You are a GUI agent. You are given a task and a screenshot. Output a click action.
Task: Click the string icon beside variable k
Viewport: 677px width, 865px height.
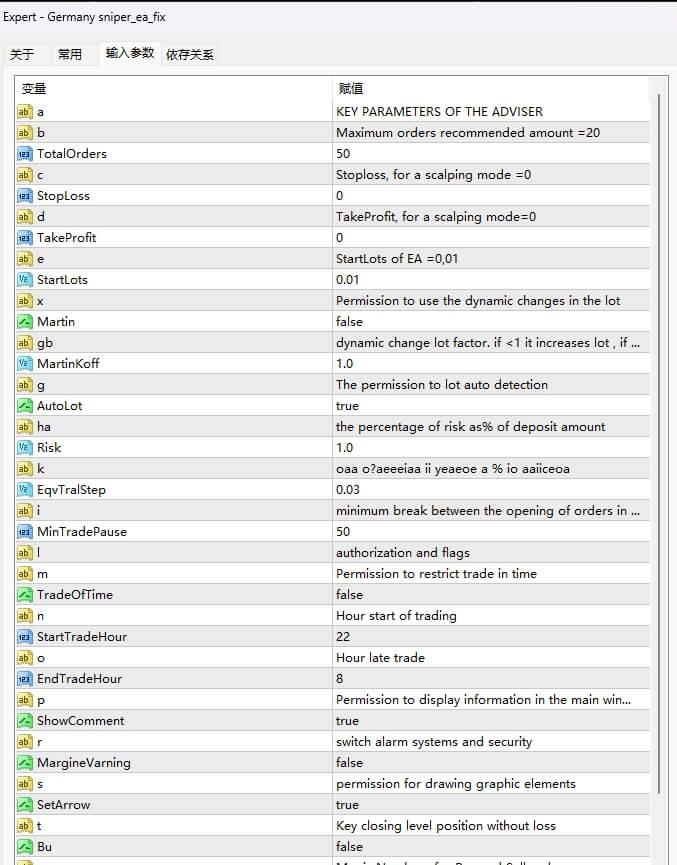[x=25, y=469]
